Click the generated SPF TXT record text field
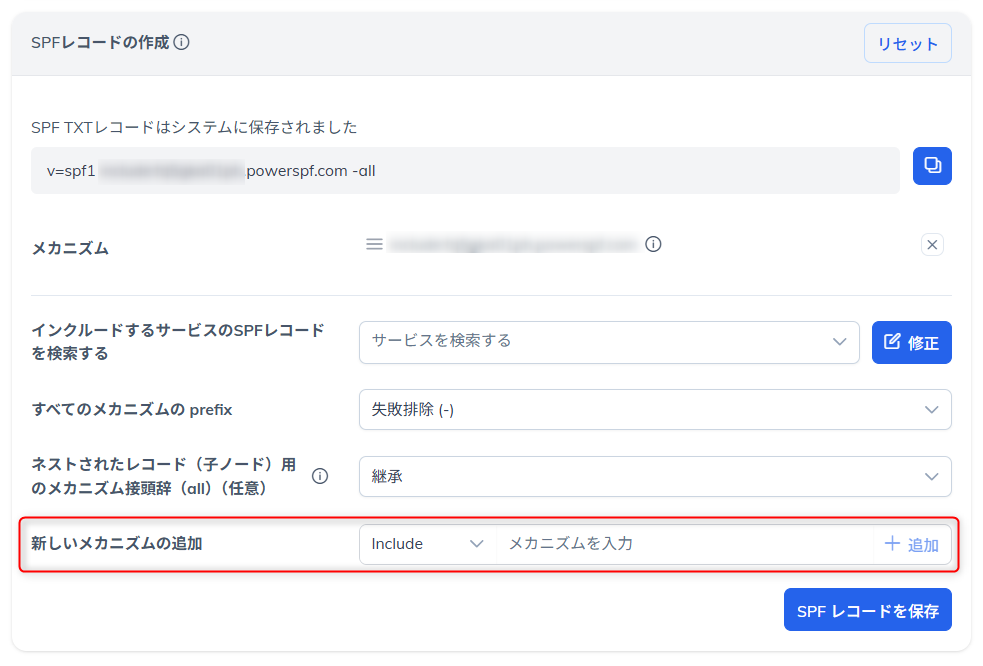Viewport: 983px width, 666px height. 465,170
